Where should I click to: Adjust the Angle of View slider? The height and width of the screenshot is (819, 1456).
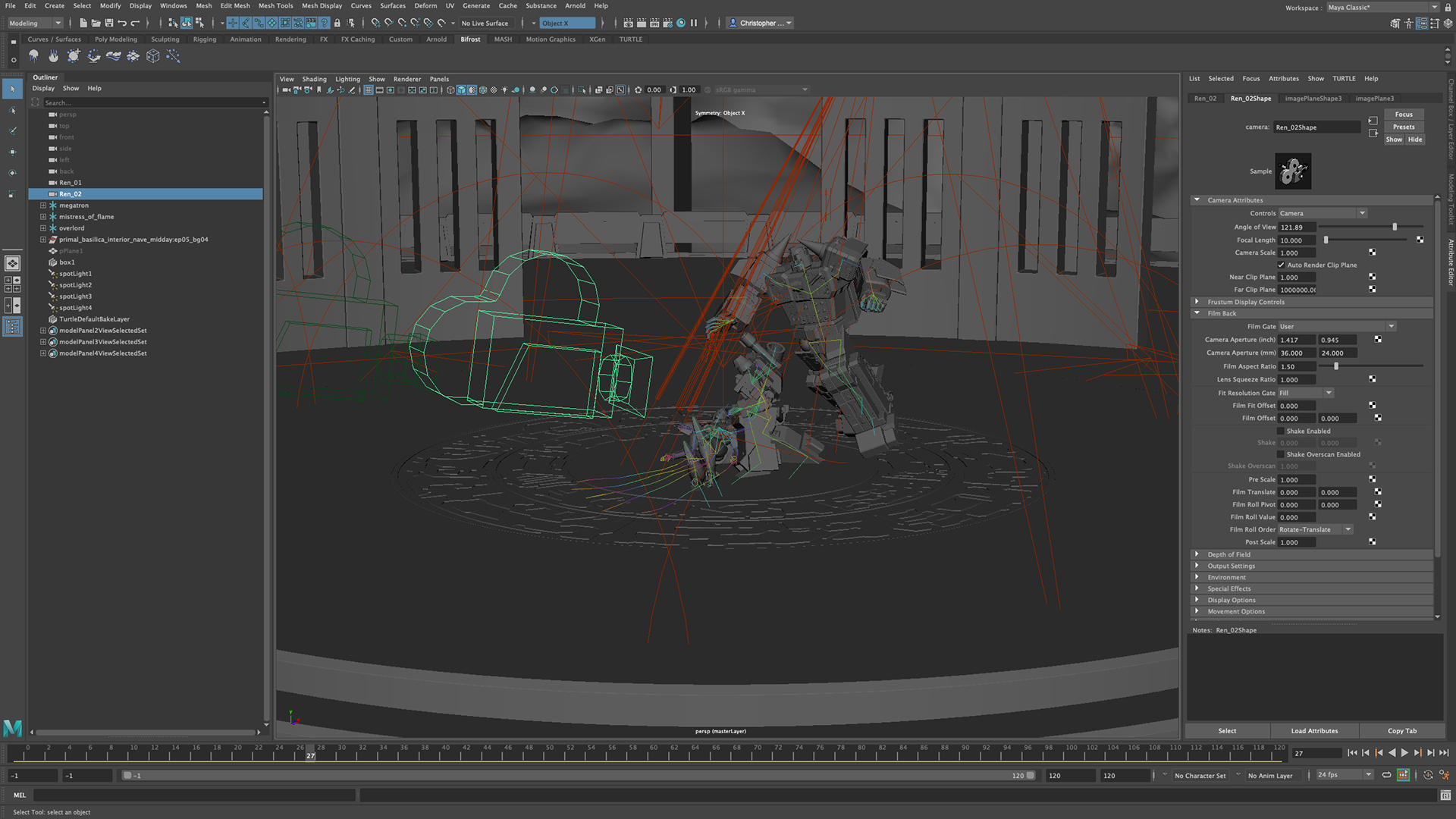[x=1394, y=227]
